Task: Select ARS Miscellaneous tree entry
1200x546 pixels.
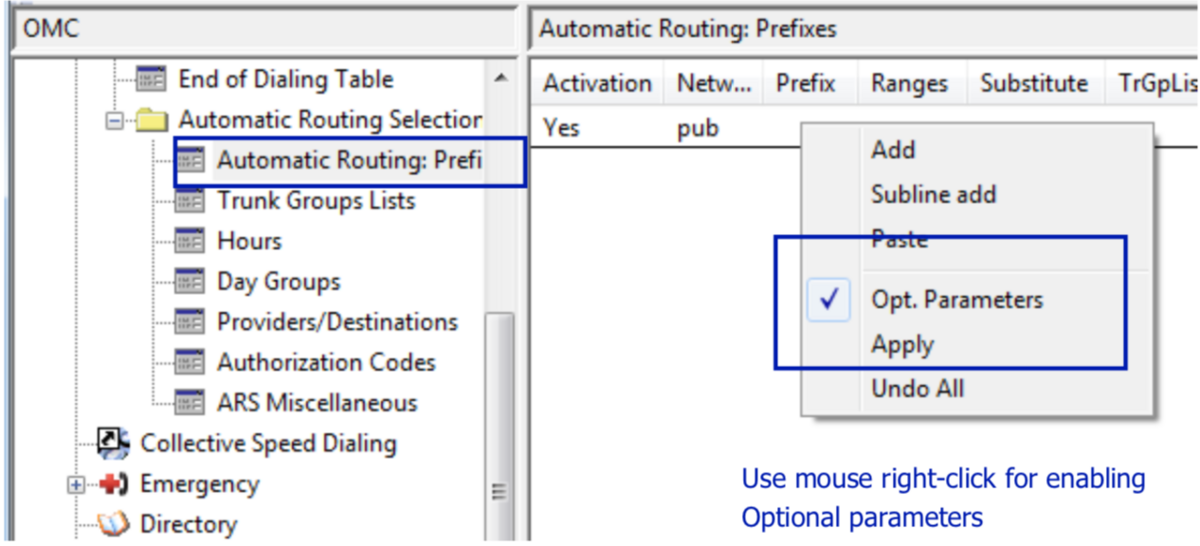Action: pos(317,403)
